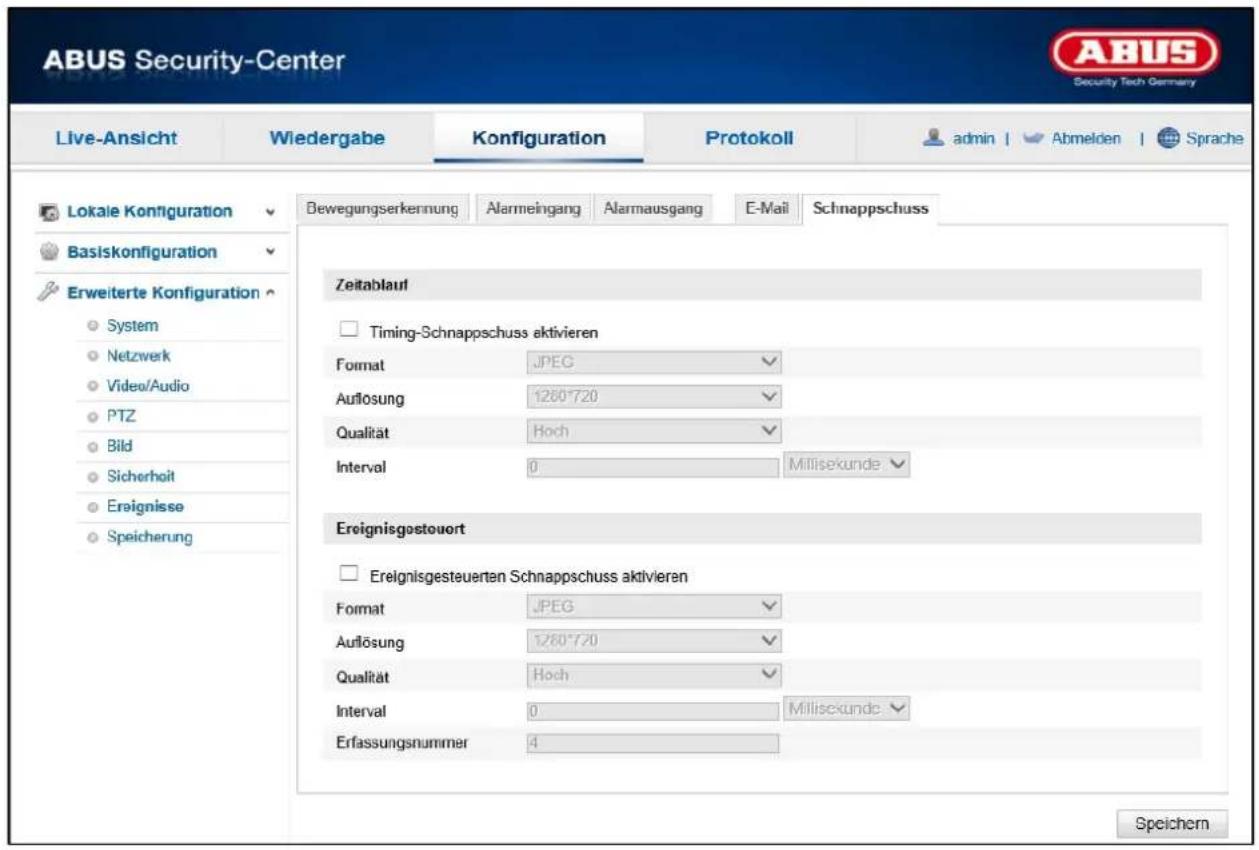
Task: Click the Ereignisgesteuert Interval input field
Action: coord(652,709)
